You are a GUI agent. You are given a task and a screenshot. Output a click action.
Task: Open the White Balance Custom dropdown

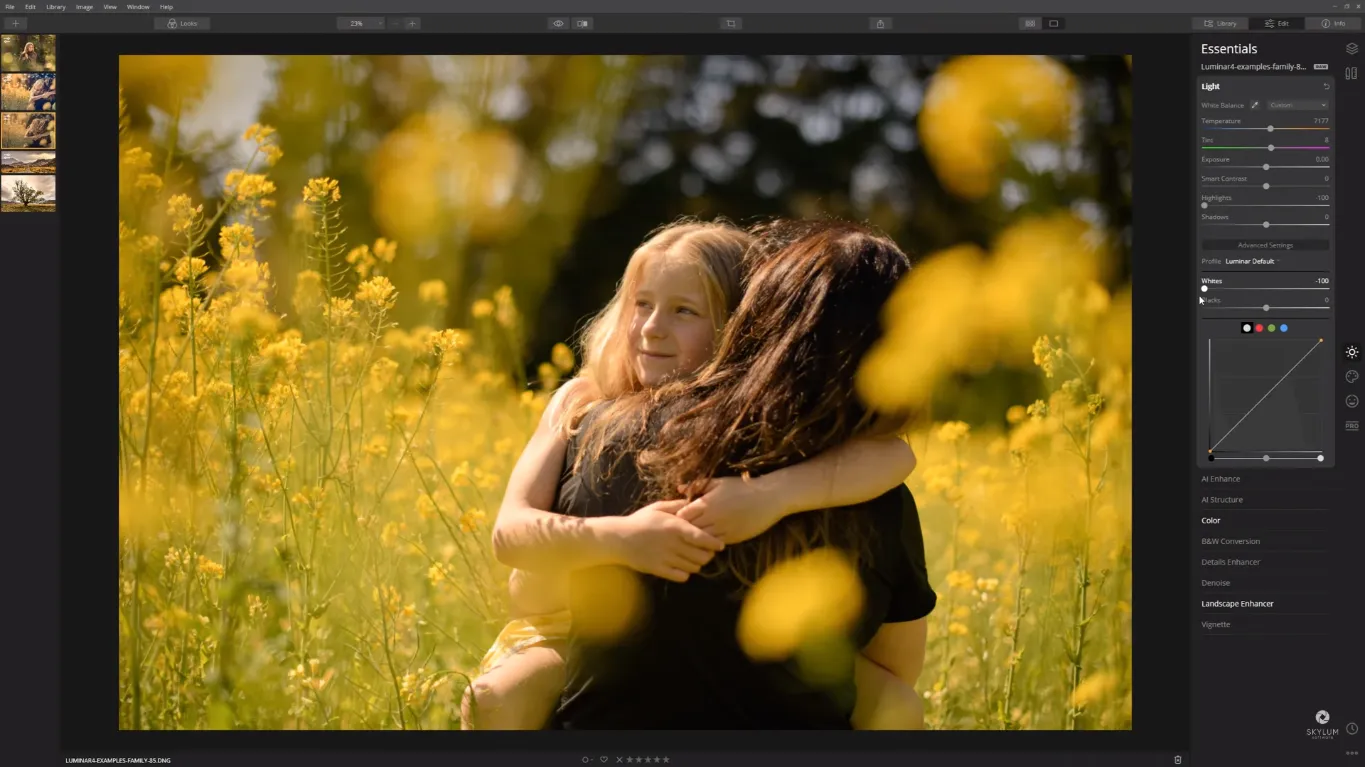point(1297,105)
